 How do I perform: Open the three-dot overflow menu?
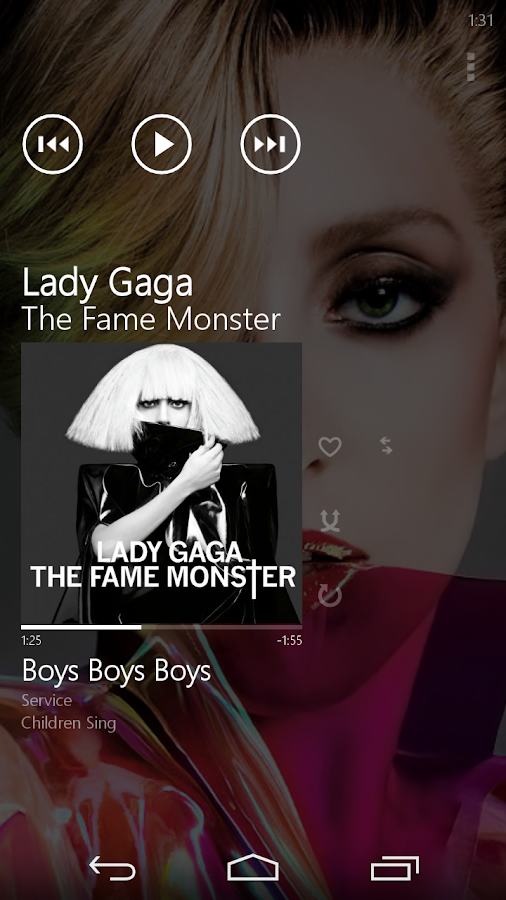(470, 67)
